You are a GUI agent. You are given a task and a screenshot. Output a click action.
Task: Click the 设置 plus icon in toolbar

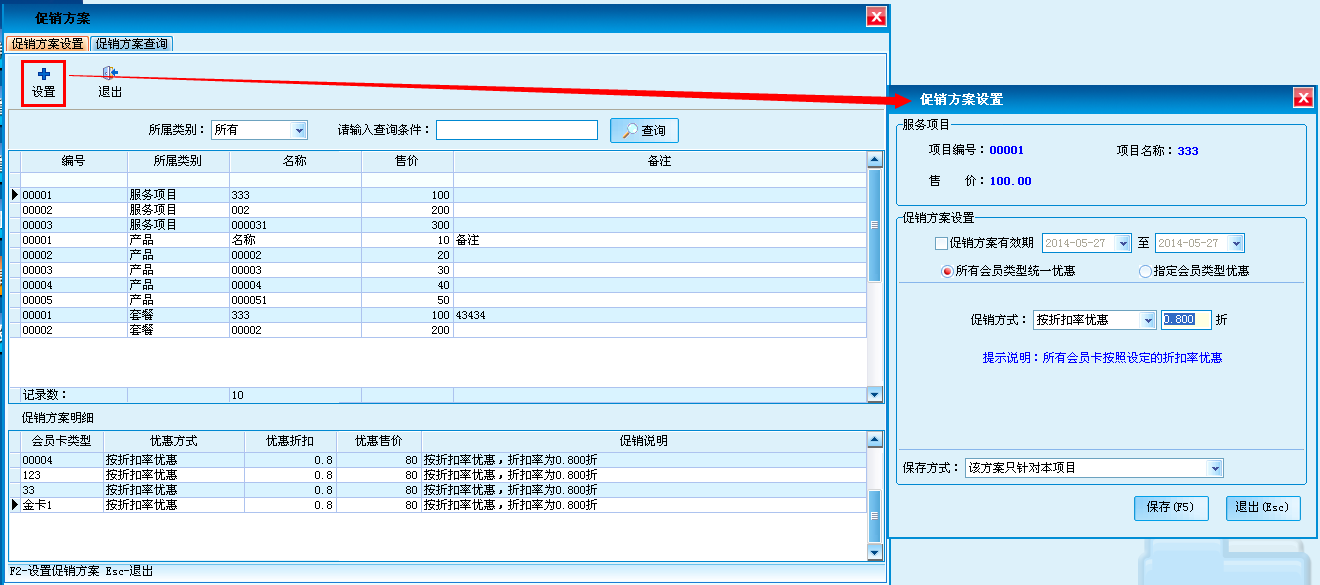click(44, 75)
